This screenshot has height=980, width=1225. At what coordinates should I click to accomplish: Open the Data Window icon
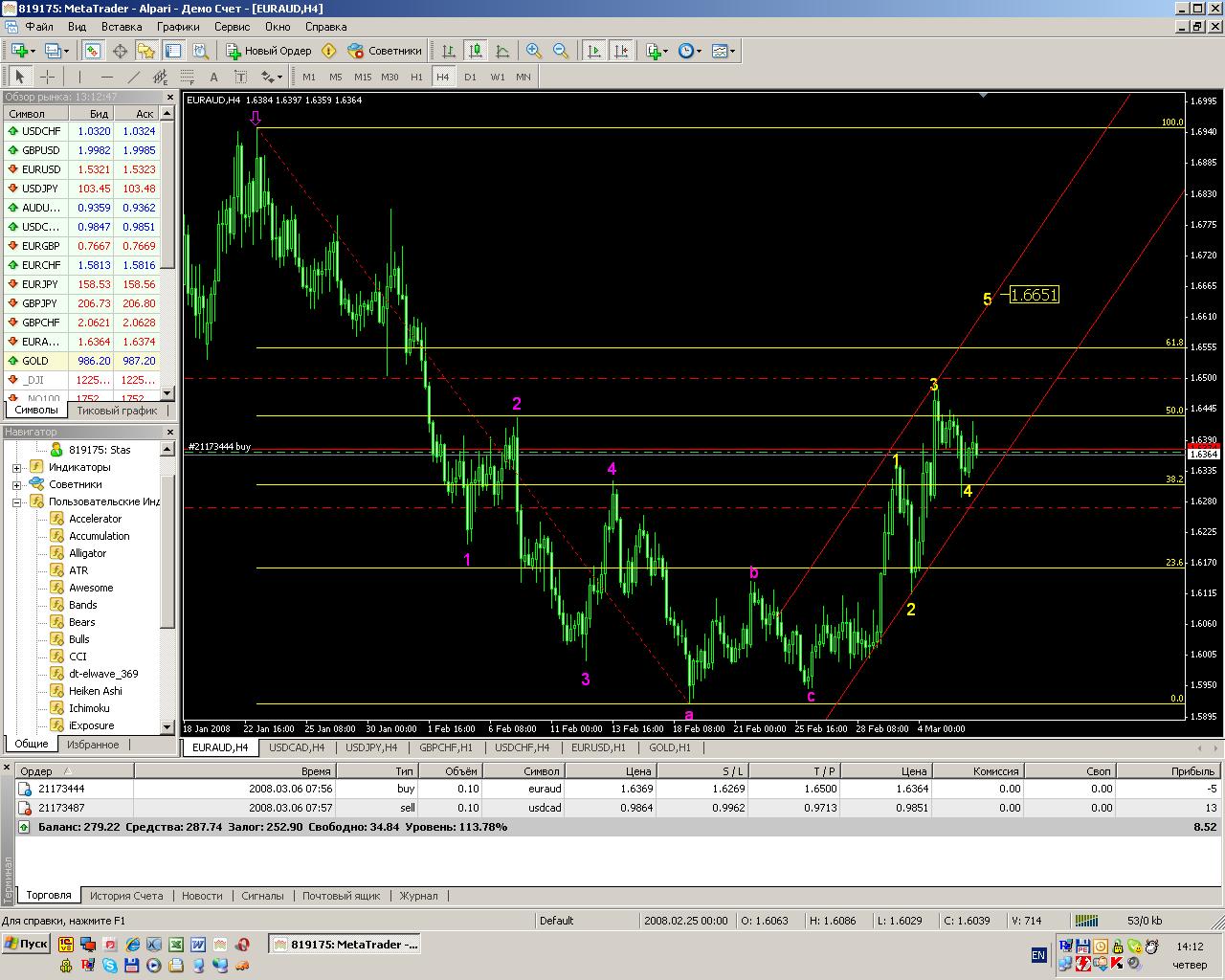tap(121, 51)
